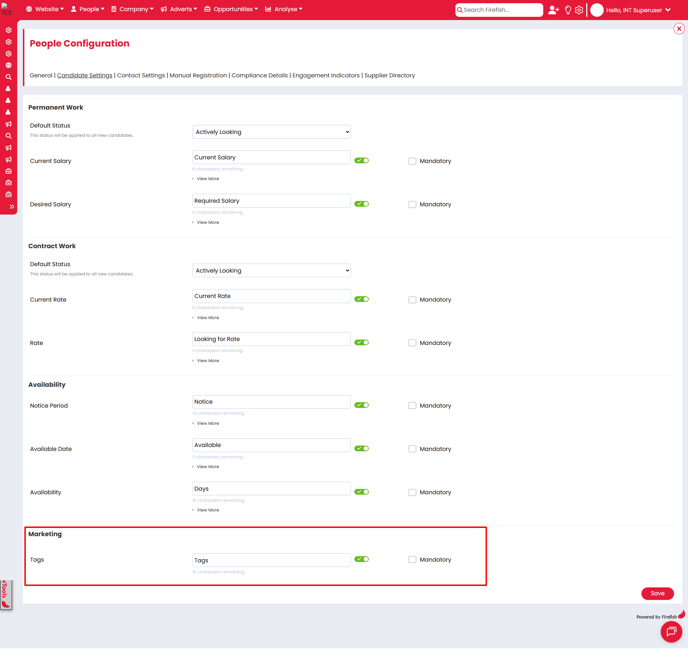688x649 pixels.
Task: Open the Opportunities menu
Action: (x=231, y=9)
